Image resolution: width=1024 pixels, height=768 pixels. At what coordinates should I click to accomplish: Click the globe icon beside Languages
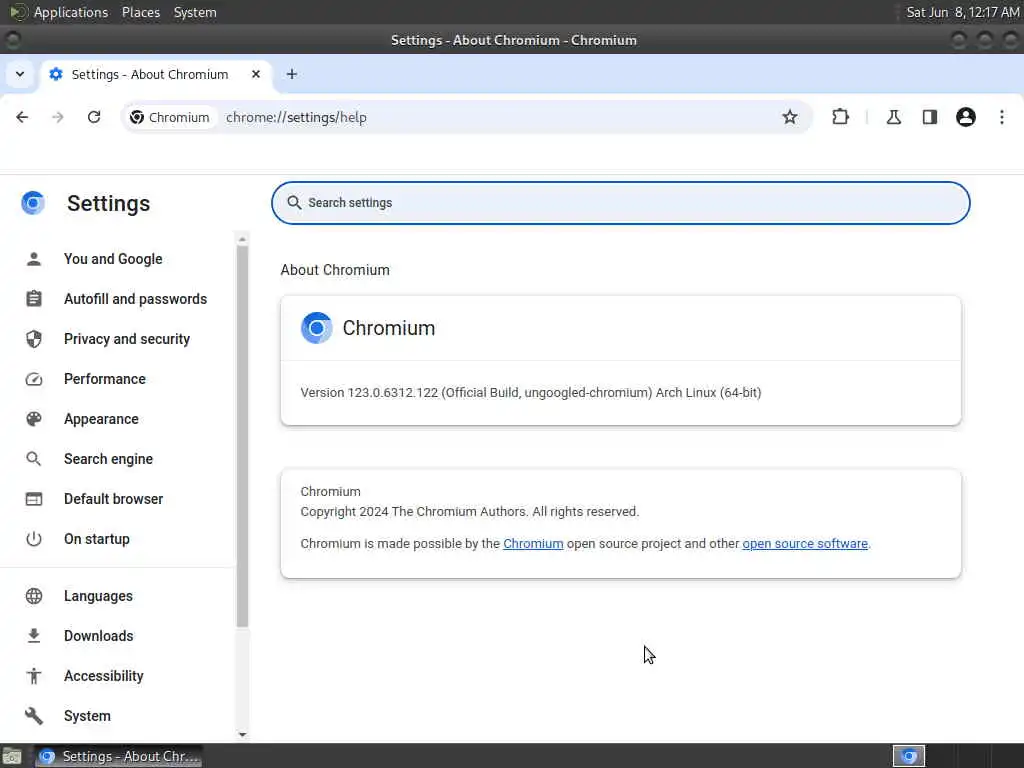pyautogui.click(x=33, y=596)
